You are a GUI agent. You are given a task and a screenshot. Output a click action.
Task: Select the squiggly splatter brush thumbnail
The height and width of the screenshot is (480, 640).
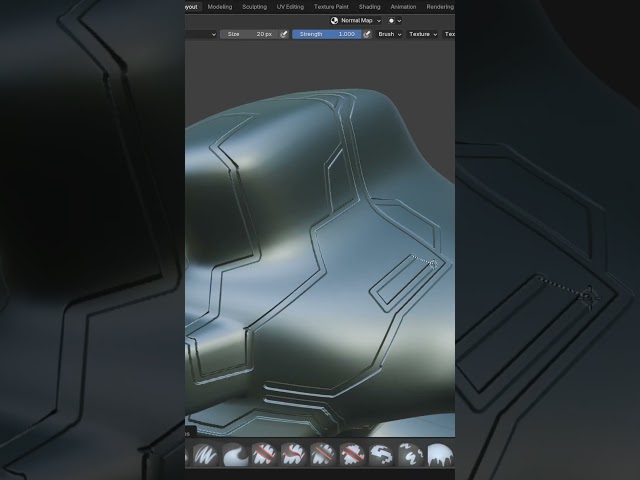tap(411, 455)
